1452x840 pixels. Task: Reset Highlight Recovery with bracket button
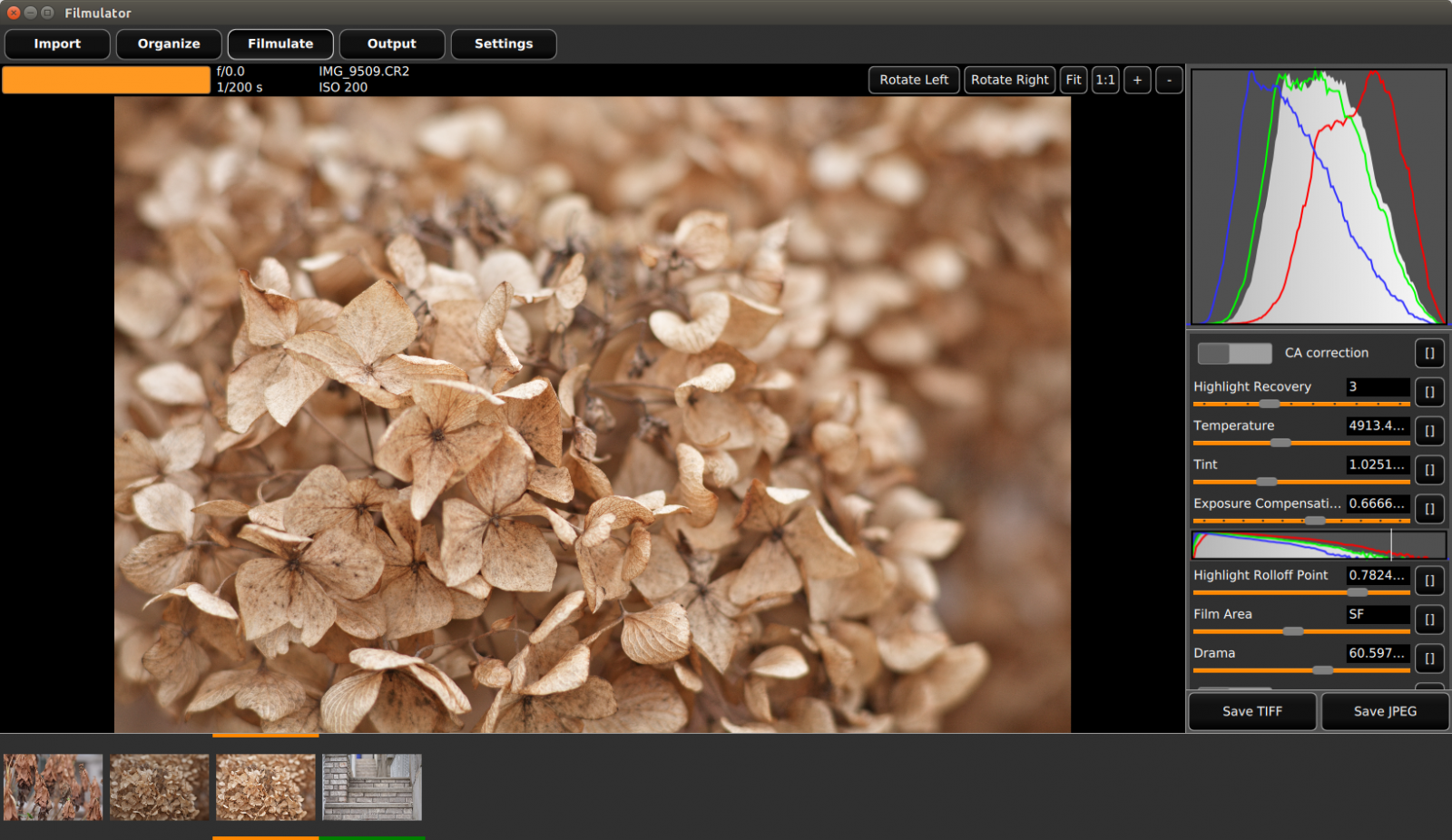pyautogui.click(x=1429, y=392)
